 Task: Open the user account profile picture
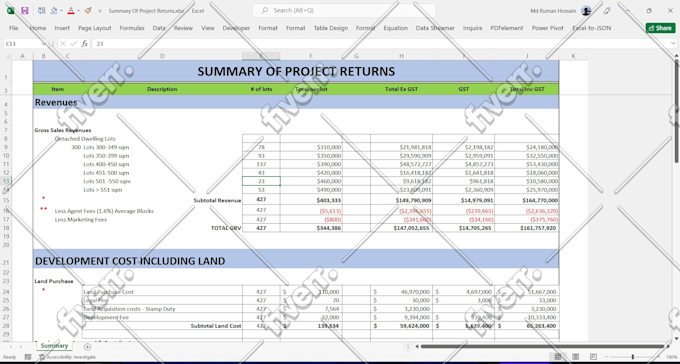586,11
